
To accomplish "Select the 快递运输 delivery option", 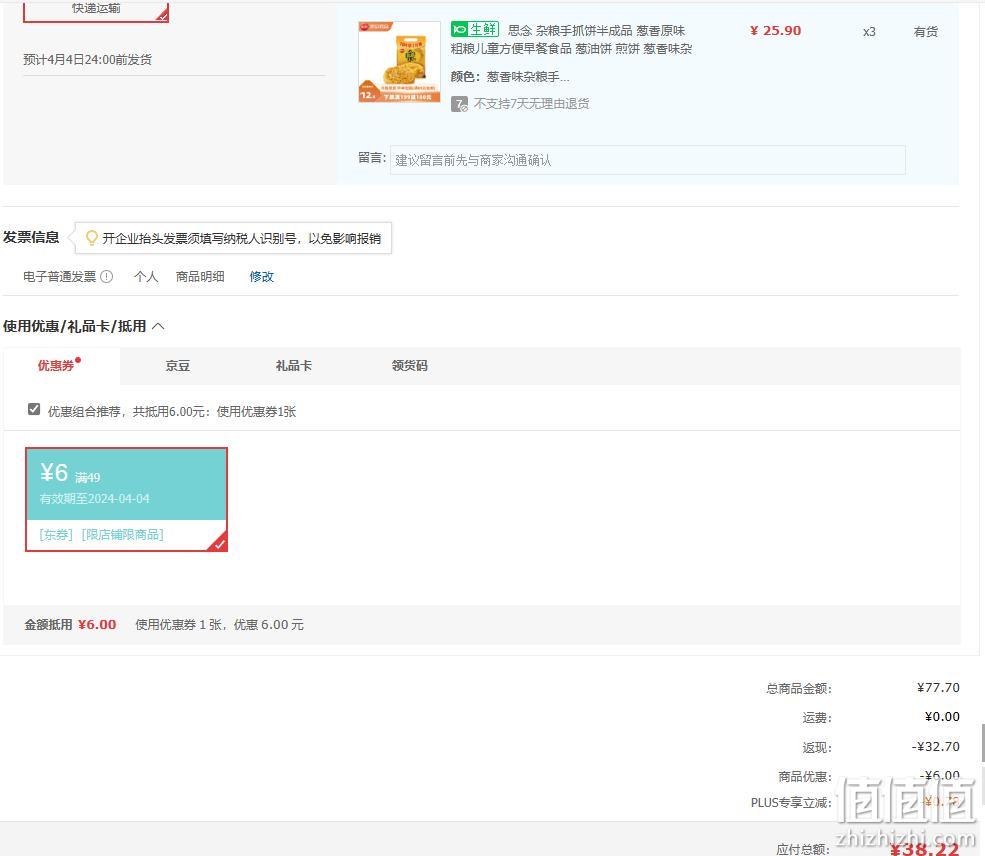I will click(x=96, y=10).
